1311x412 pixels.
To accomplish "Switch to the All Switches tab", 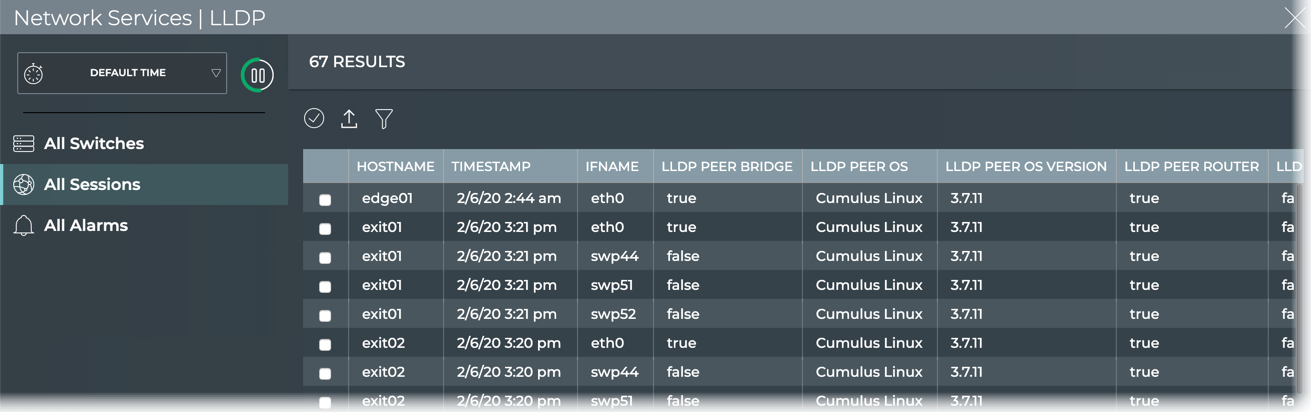I will coord(93,144).
